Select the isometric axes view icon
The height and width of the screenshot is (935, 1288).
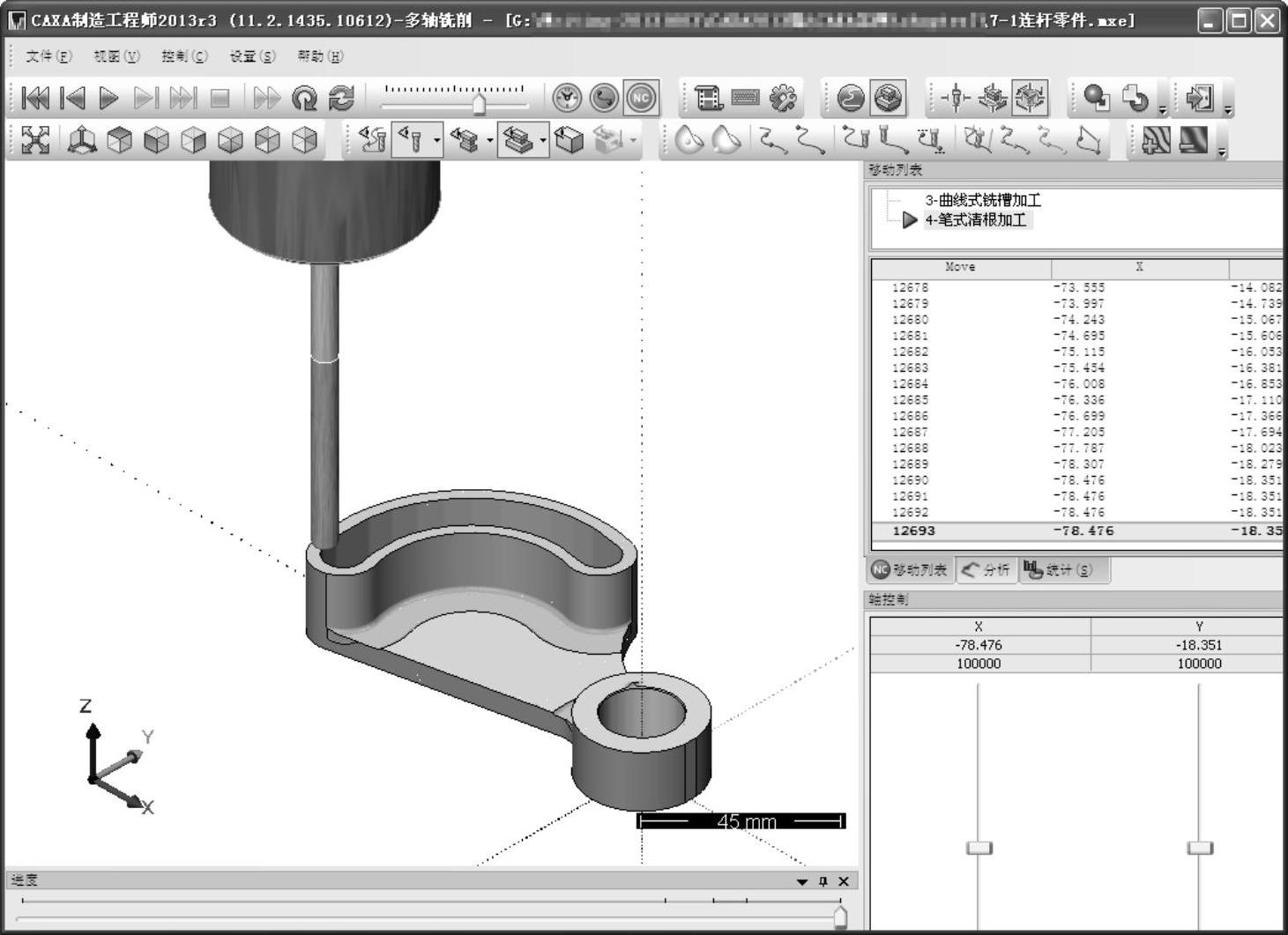[82, 140]
